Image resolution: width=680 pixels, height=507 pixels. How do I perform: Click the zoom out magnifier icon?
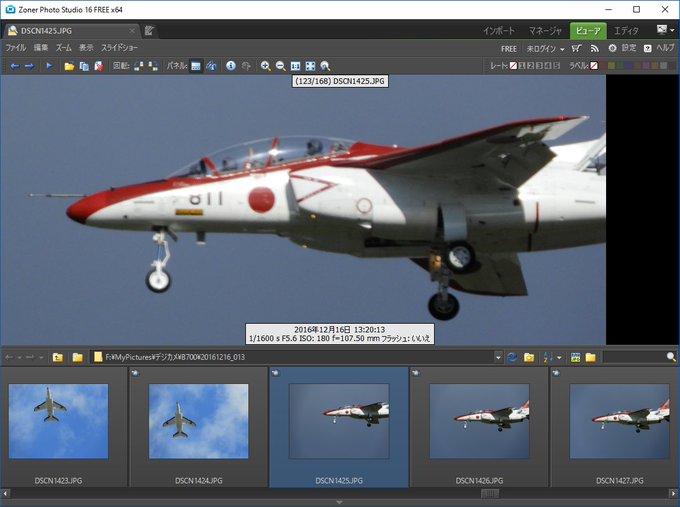tap(281, 66)
